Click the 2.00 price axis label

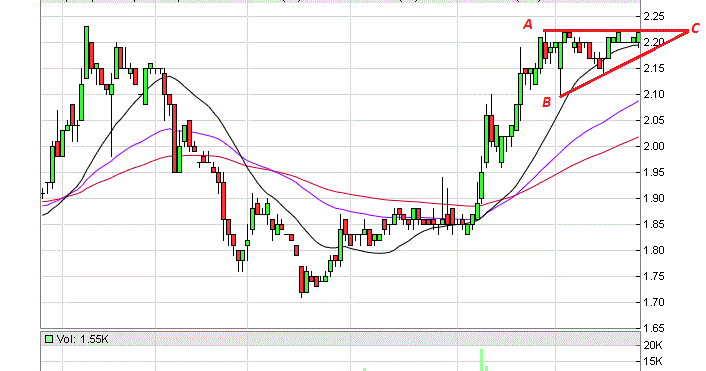click(654, 146)
